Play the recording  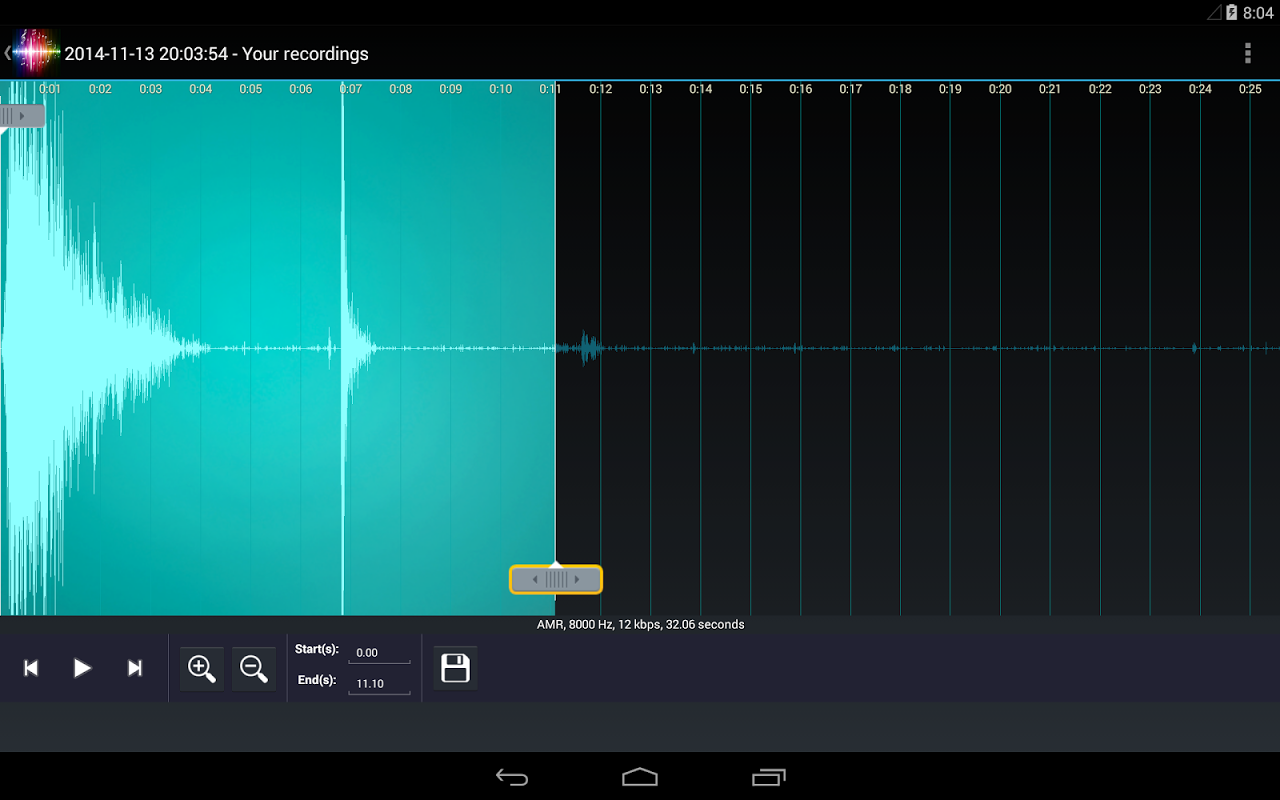[x=82, y=668]
